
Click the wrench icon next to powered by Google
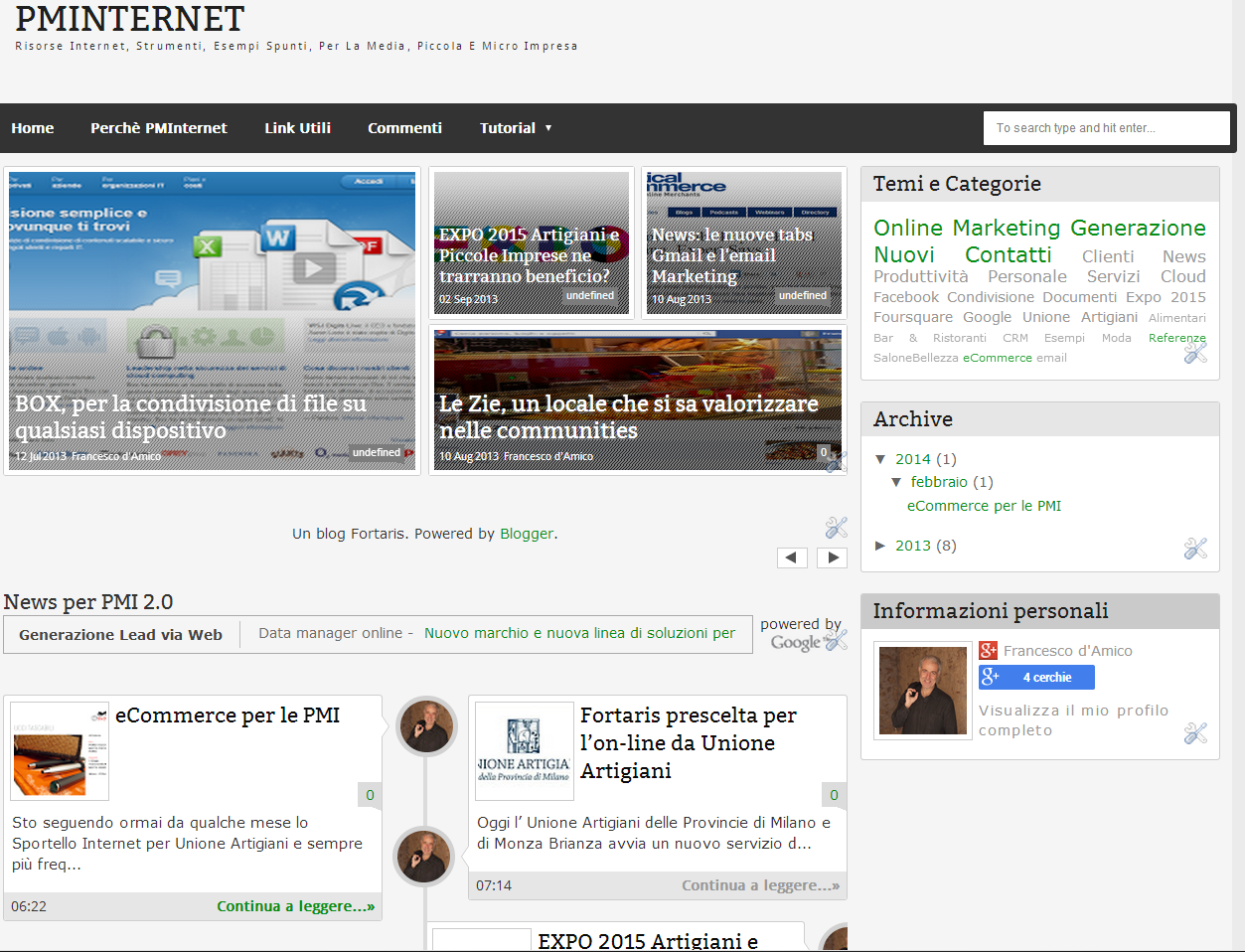(x=837, y=640)
